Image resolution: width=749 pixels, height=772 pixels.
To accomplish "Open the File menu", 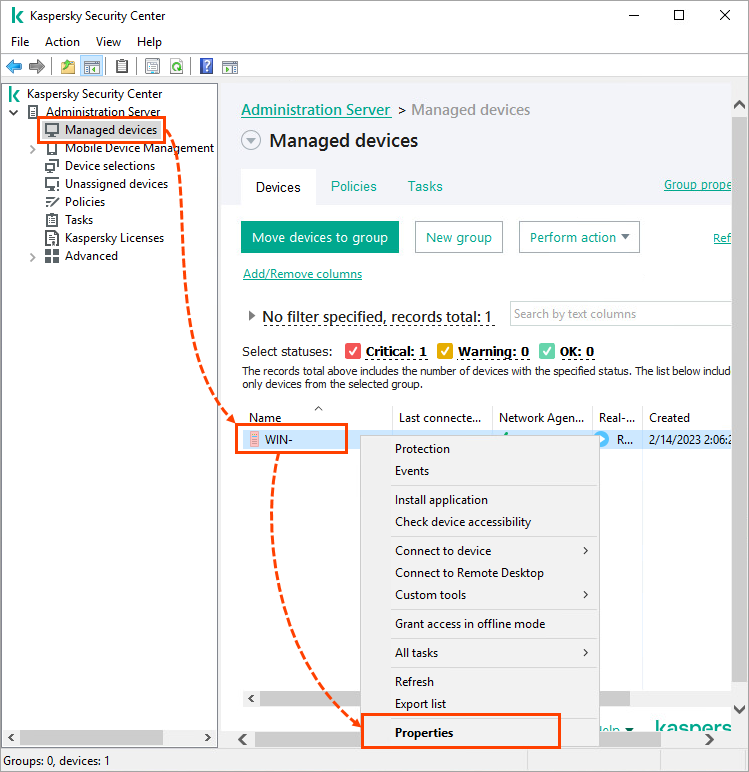I will [x=20, y=42].
